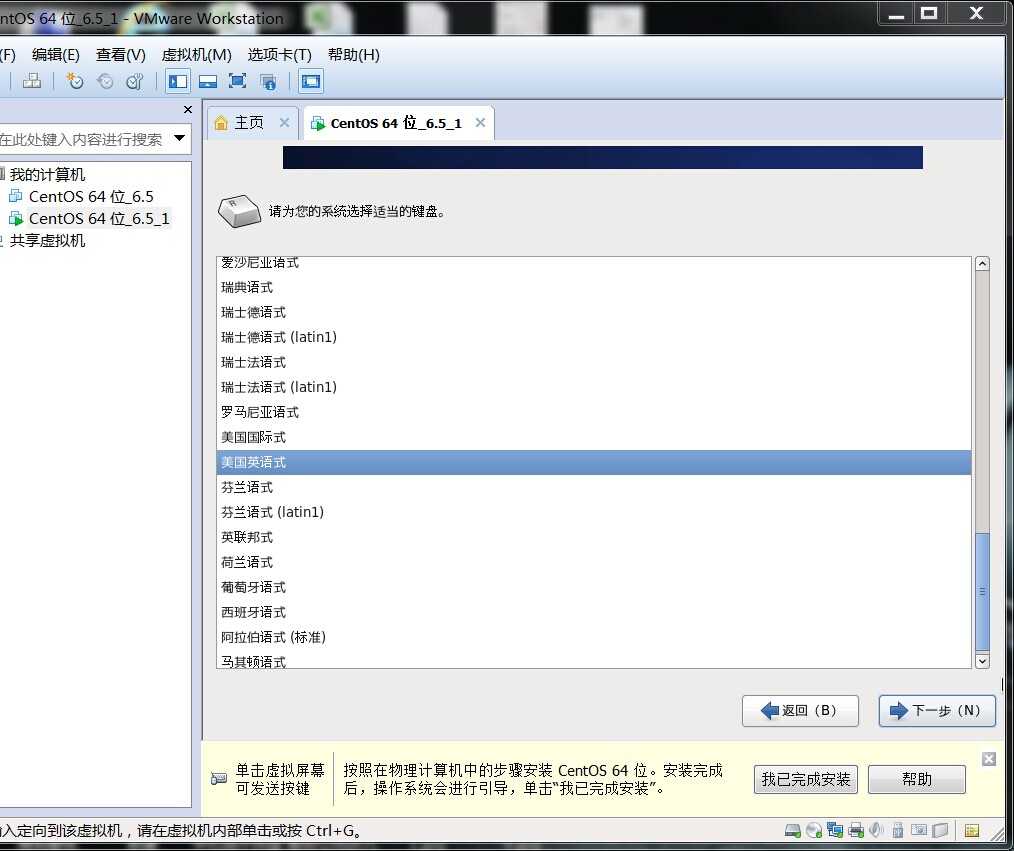Open the 编辑(E) menu
This screenshot has height=851, width=1014.
pyautogui.click(x=56, y=55)
